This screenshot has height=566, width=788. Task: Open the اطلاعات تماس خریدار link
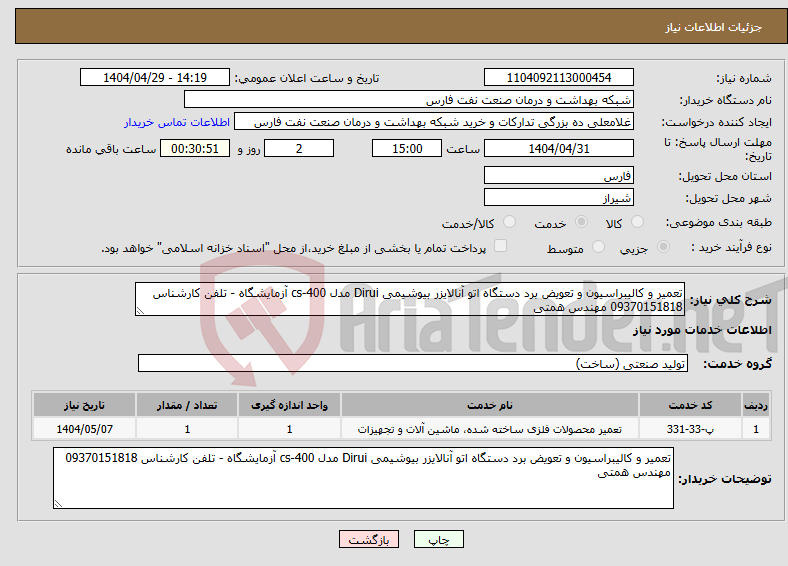[x=177, y=122]
